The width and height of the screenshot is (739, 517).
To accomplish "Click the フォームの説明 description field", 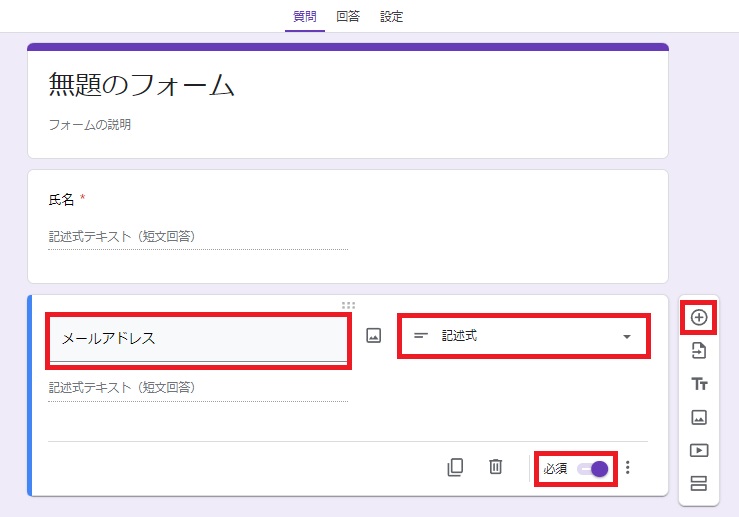I will [90, 125].
